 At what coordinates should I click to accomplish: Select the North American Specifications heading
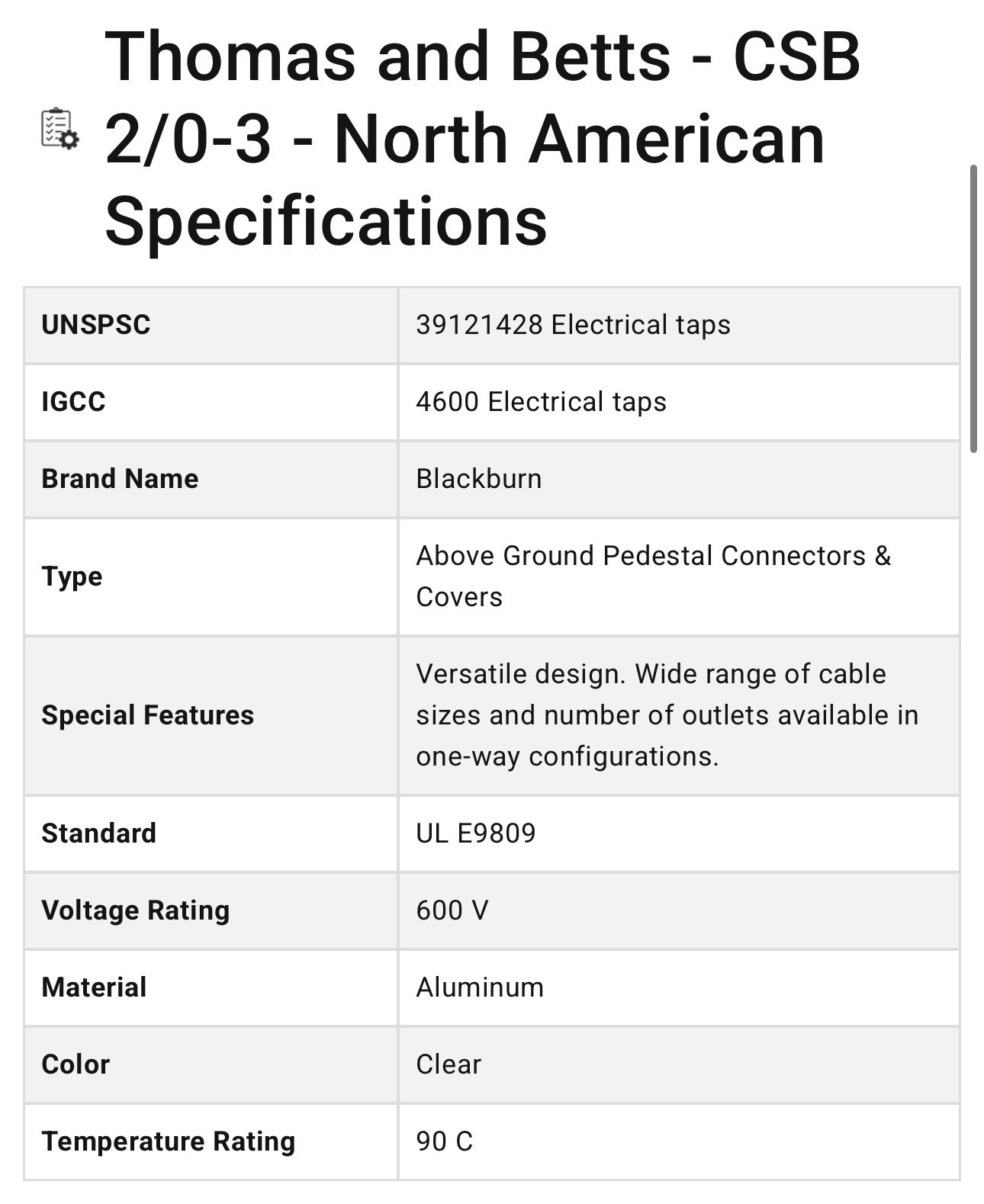coord(482,139)
